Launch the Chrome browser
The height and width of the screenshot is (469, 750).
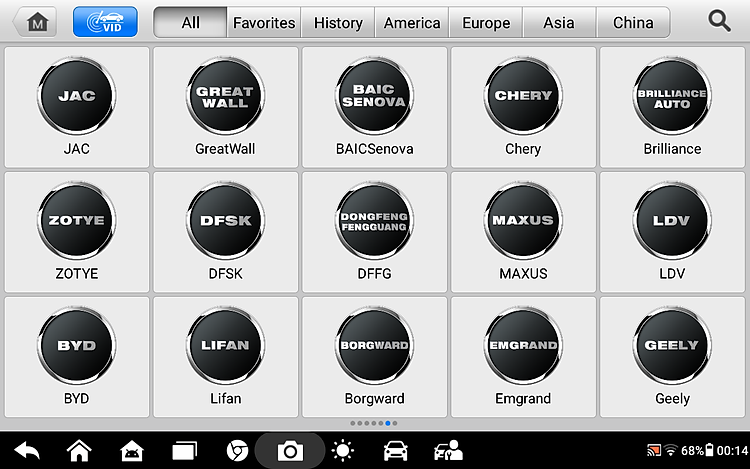[237, 451]
